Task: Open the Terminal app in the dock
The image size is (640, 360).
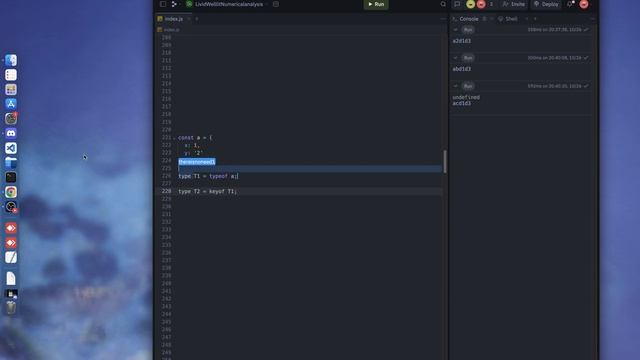Action: coord(11,177)
